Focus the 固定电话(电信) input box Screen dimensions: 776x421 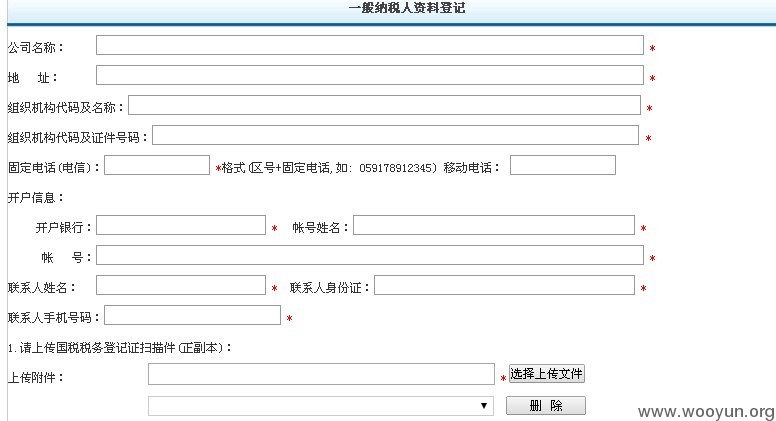pyautogui.click(x=157, y=165)
